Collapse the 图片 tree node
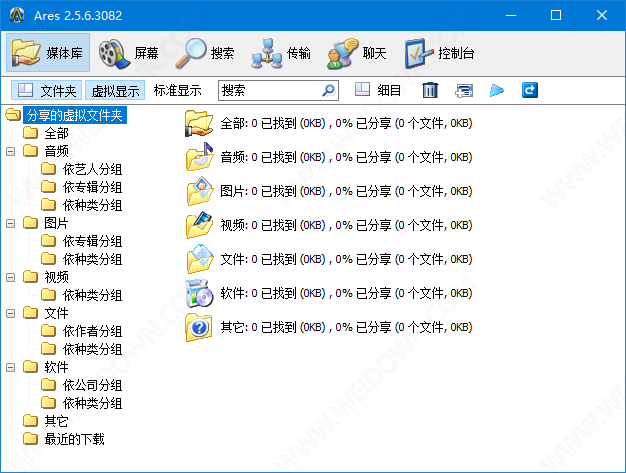626x473 pixels. [11, 223]
